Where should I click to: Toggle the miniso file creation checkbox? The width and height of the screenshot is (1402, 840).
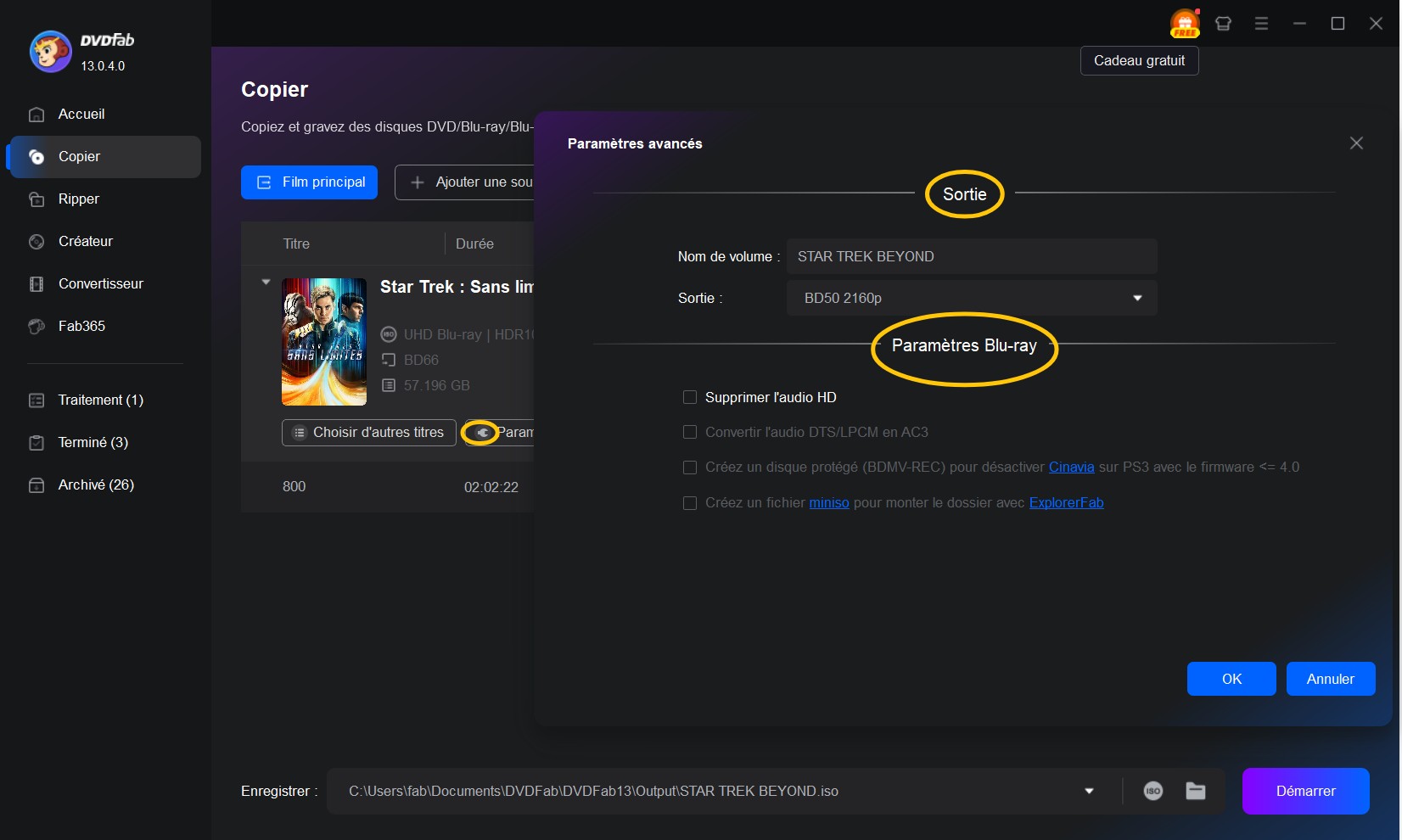690,503
